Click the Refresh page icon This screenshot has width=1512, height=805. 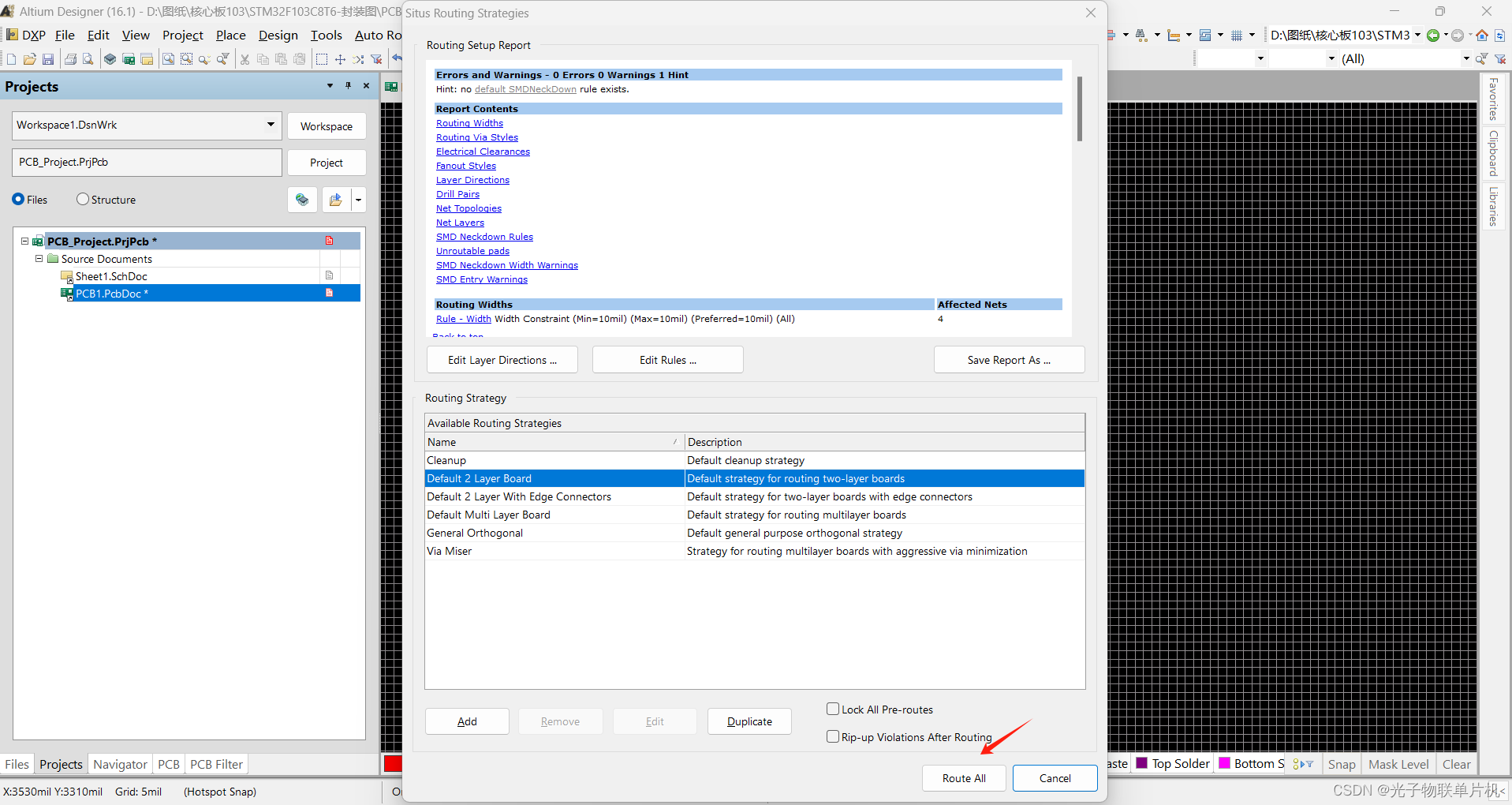[1500, 36]
